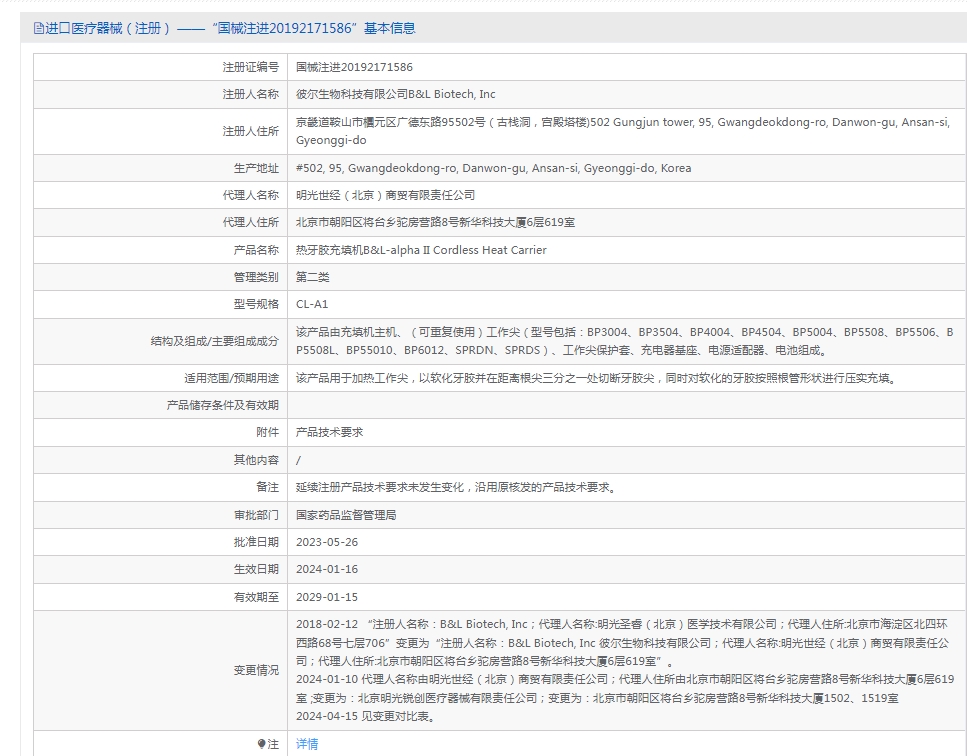Click the registrant name B&L Biotech, Inc value
Screen dimensions: 967x756
[x=395, y=94]
